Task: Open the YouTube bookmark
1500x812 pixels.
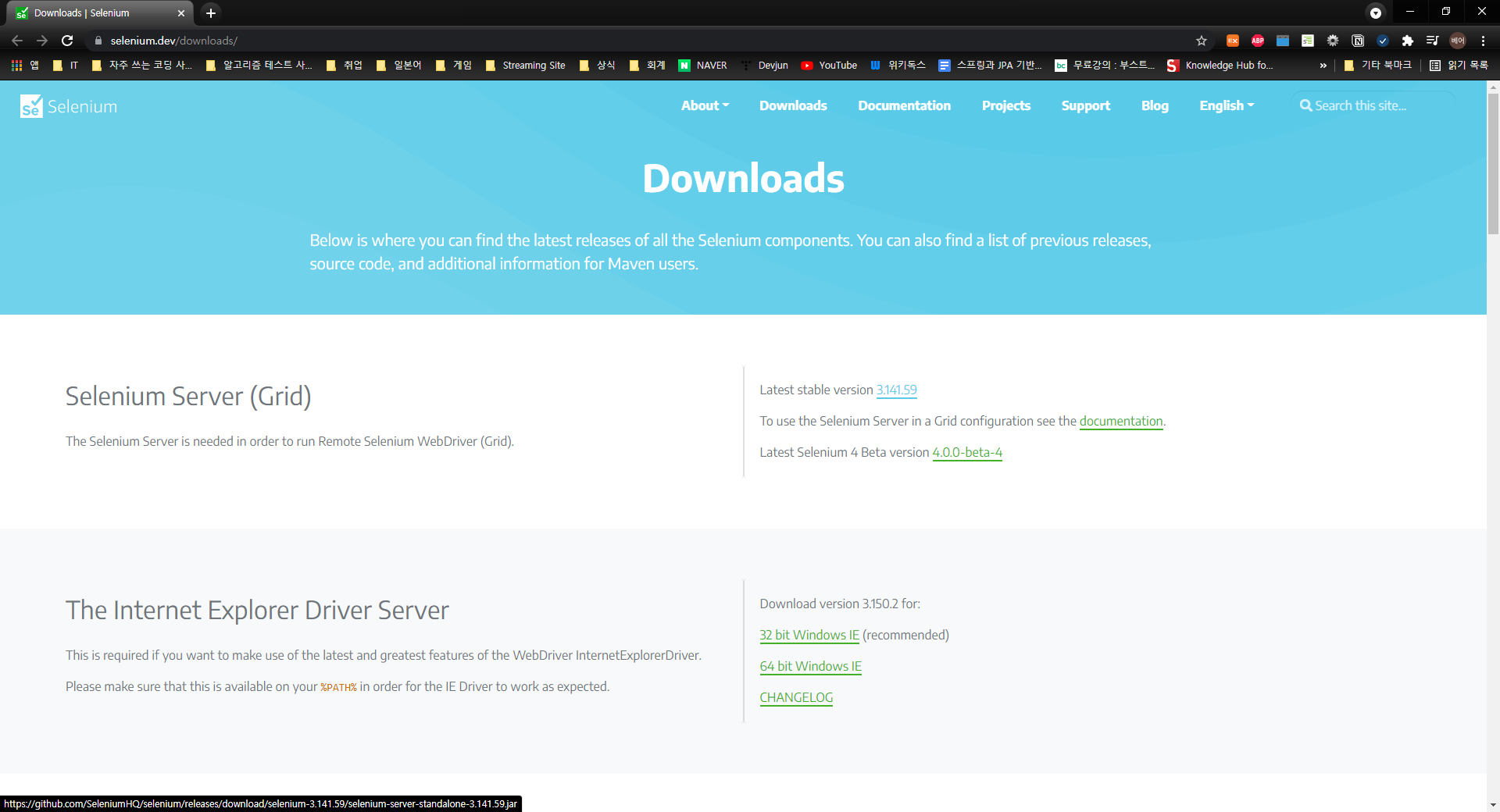Action: [829, 66]
